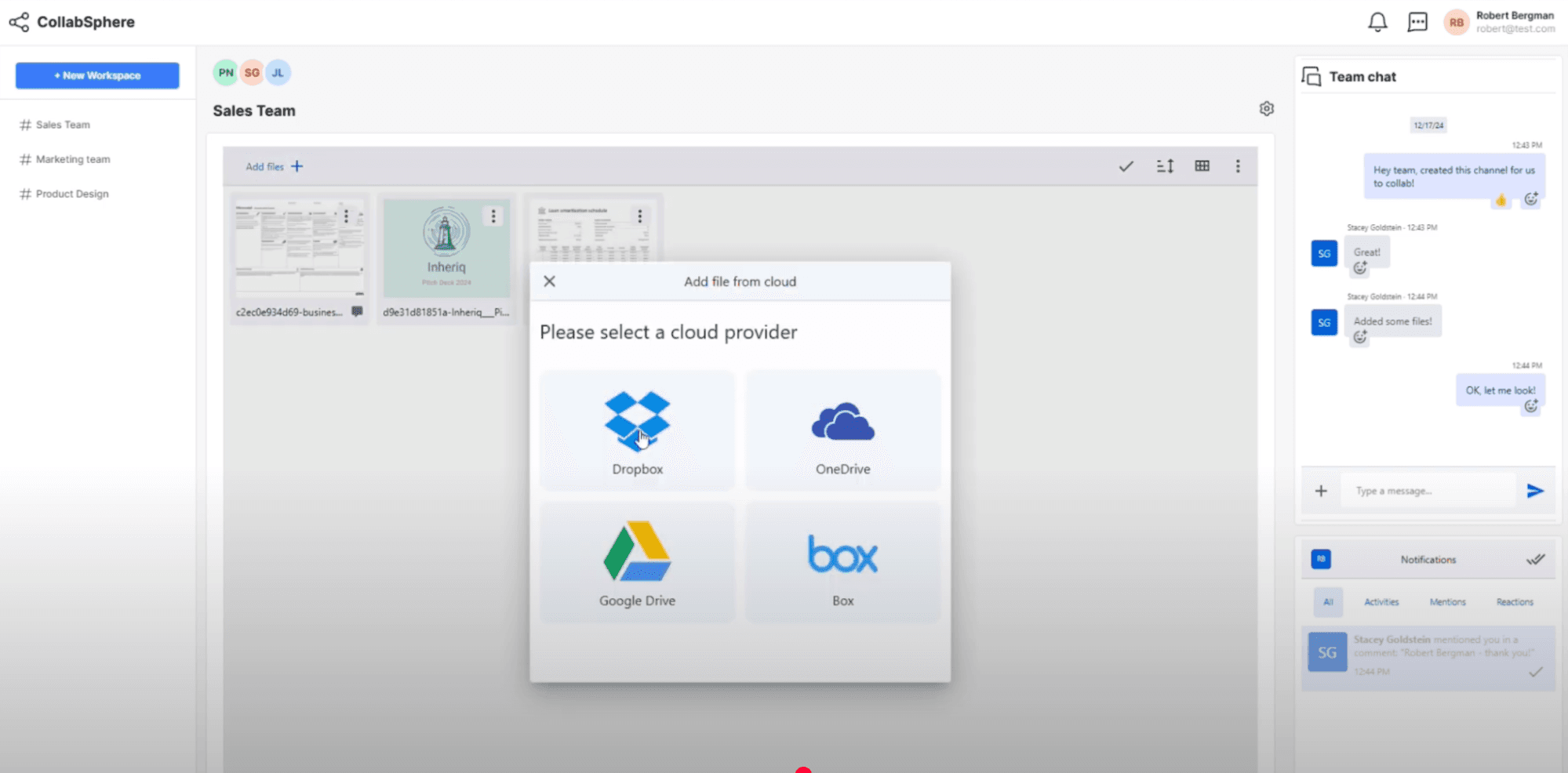The height and width of the screenshot is (773, 1568).
Task: Select OneDrive as cloud provider
Action: point(842,430)
